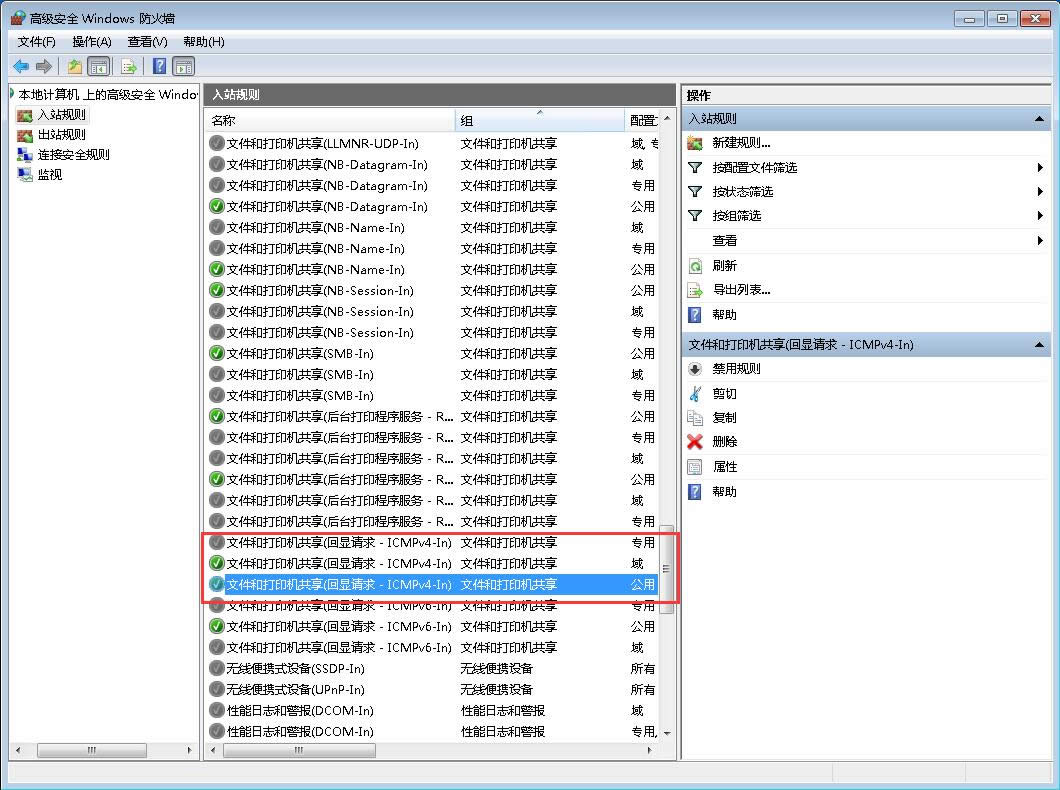Disable the selected rule via 禁用规则

tap(736, 369)
